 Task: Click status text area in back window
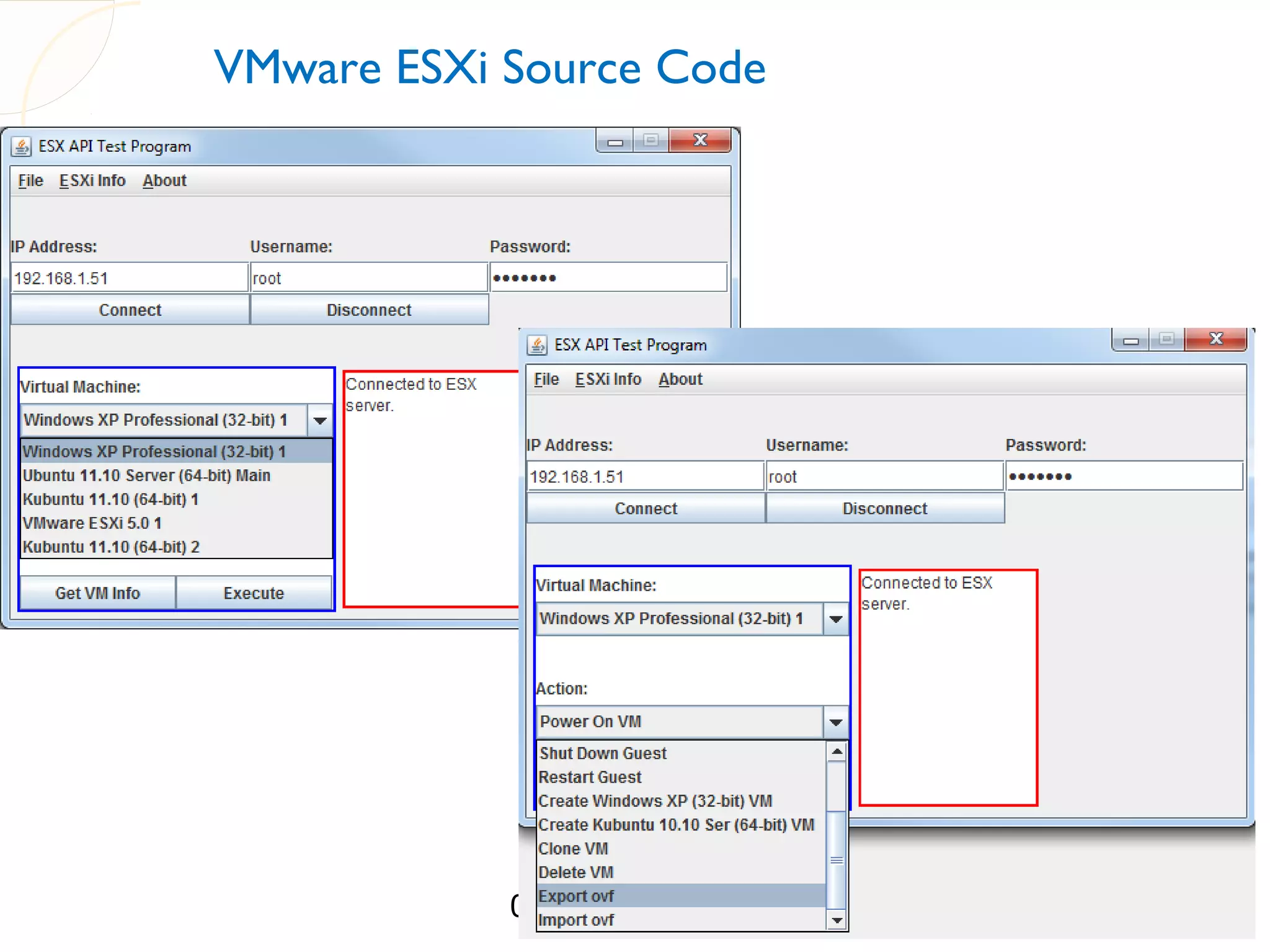pos(432,489)
